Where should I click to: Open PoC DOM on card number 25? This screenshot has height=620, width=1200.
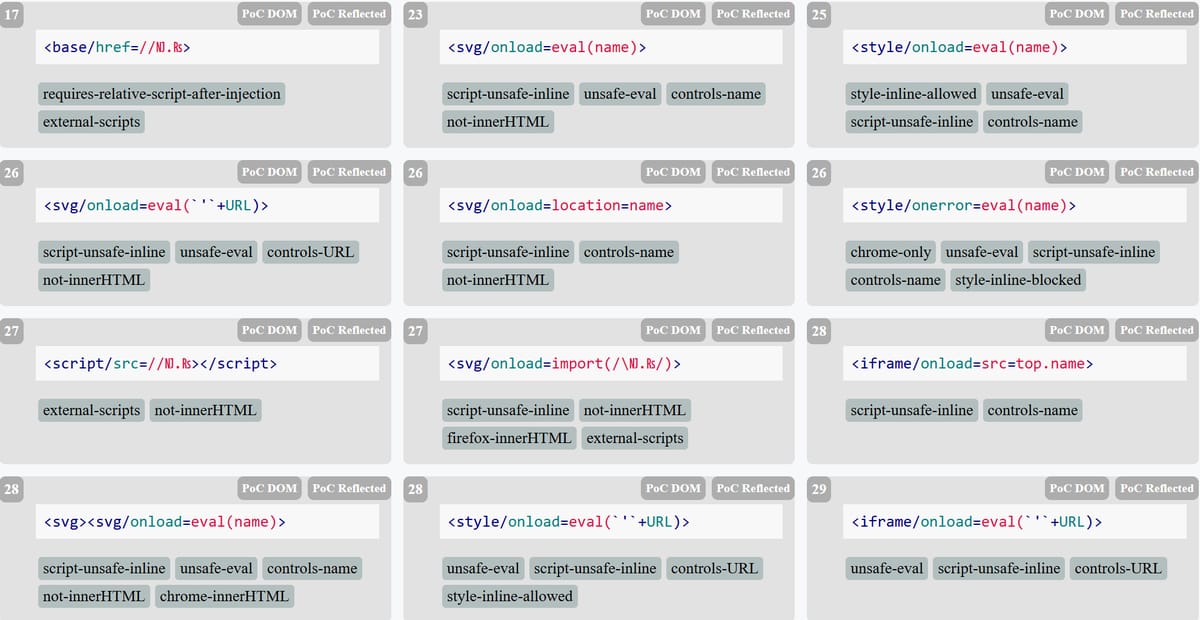[x=1077, y=14]
